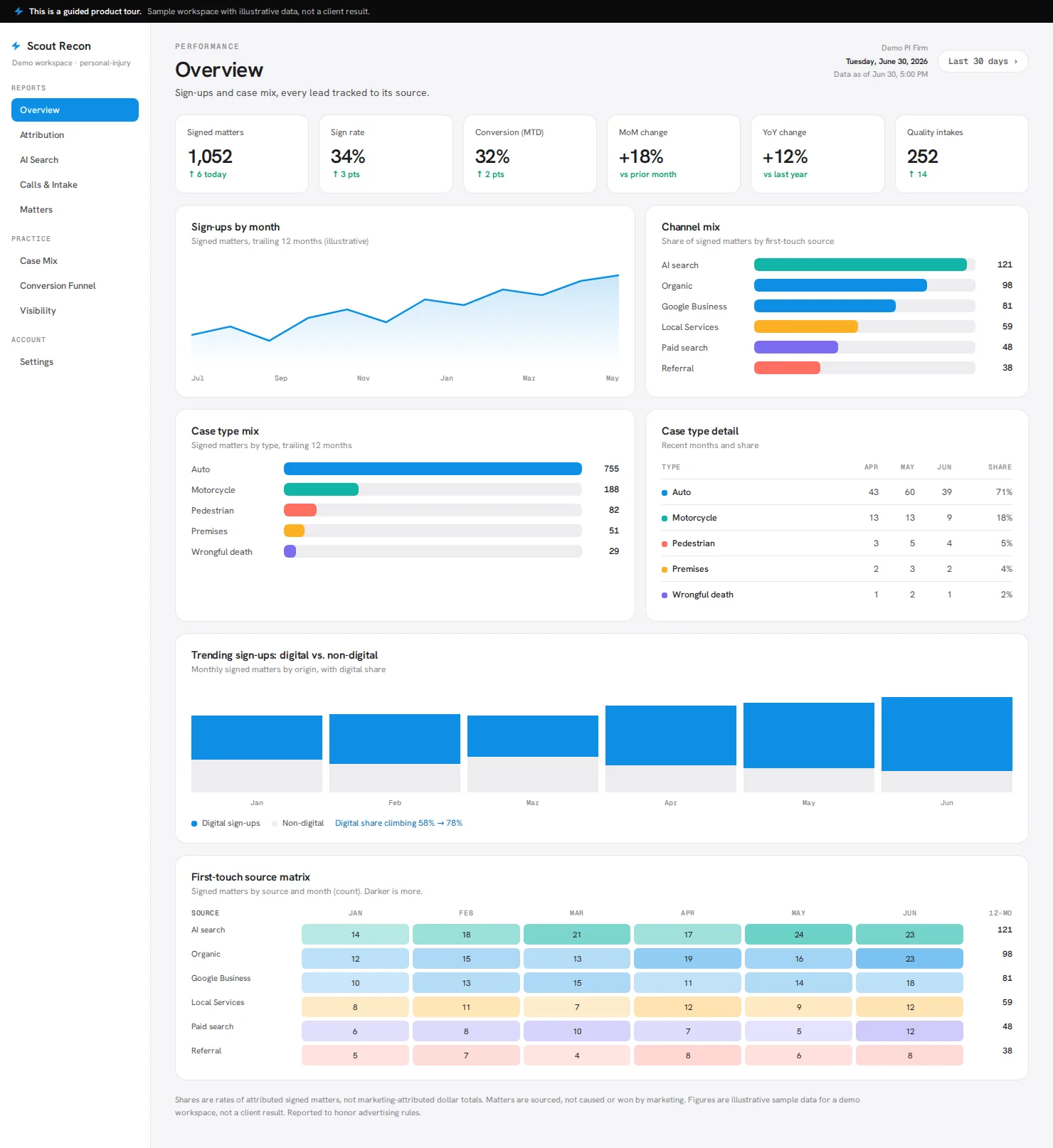1053x1148 pixels.
Task: Click the Non-digital legend dot
Action: [x=275, y=824]
